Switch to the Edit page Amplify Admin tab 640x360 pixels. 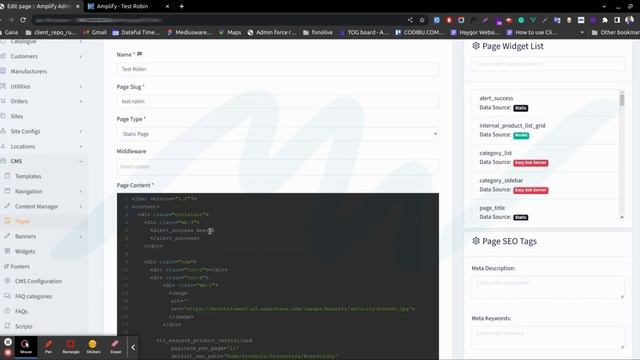[39, 6]
